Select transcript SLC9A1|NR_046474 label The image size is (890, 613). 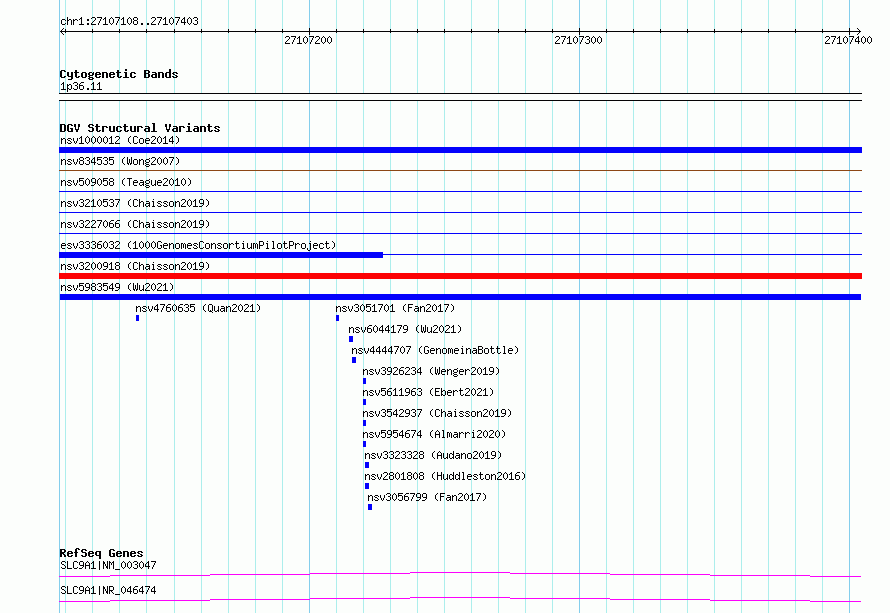pyautogui.click(x=108, y=590)
